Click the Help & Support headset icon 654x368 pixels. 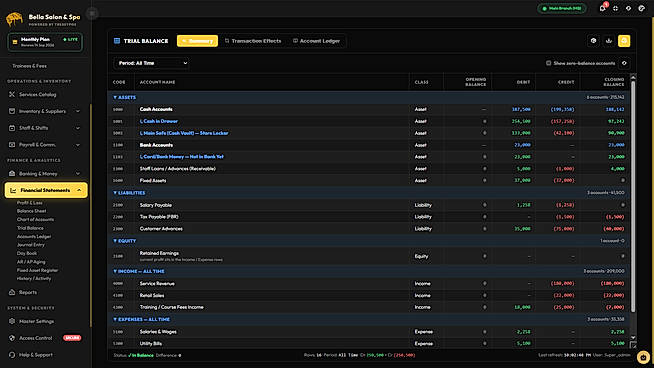(x=12, y=355)
